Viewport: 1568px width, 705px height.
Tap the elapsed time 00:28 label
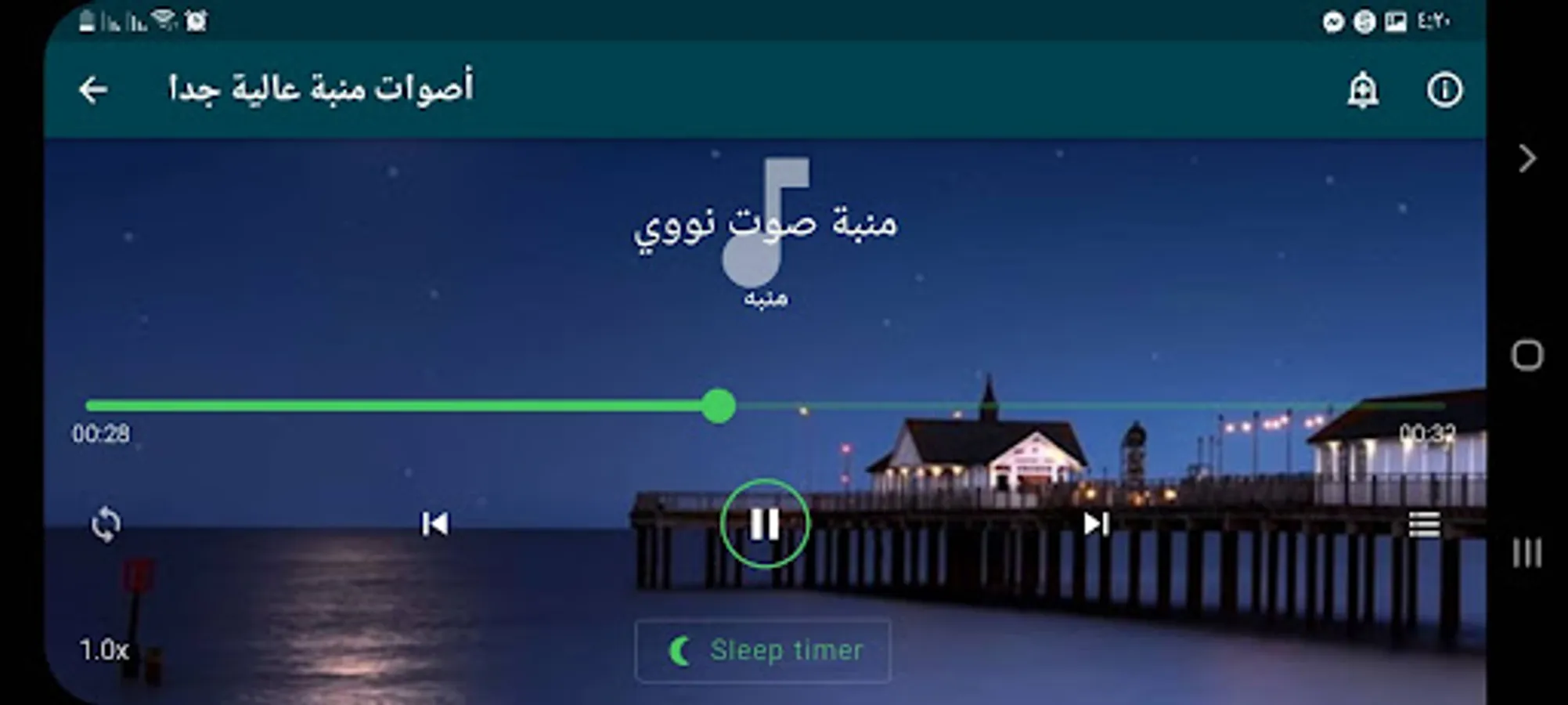coord(101,433)
